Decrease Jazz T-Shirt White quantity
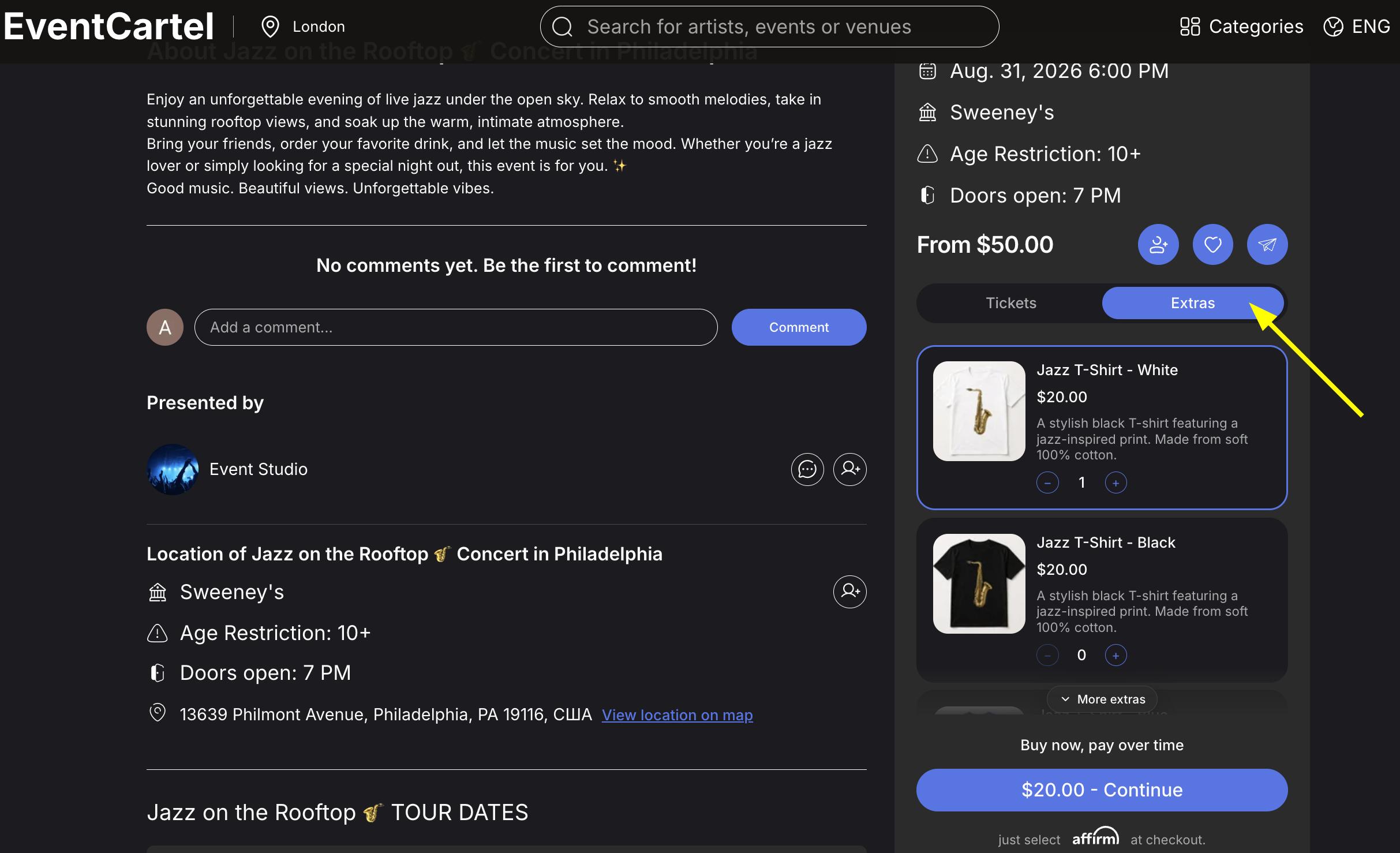Viewport: 1400px width, 853px height. pos(1047,483)
